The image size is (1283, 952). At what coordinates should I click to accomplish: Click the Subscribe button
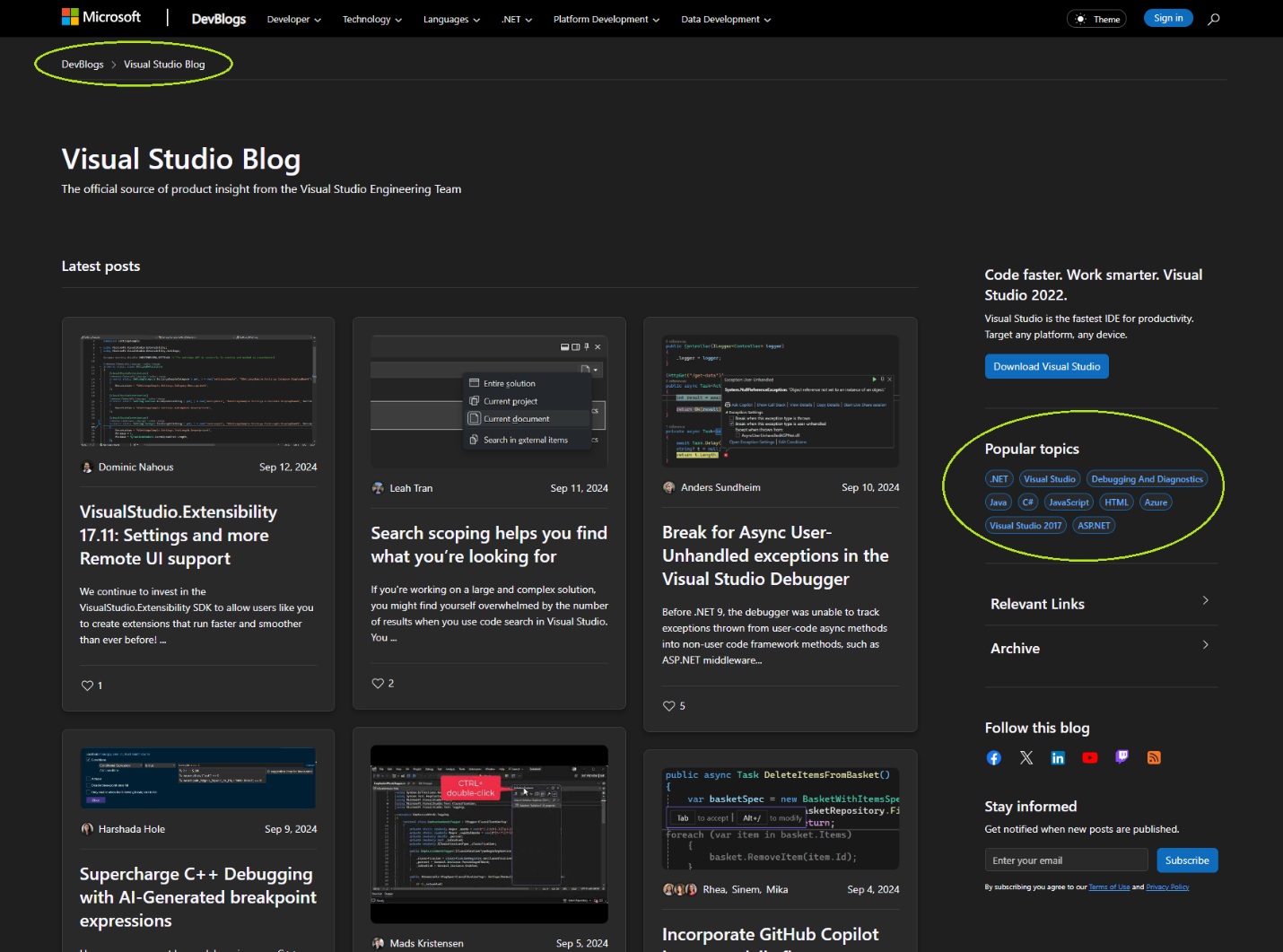[x=1186, y=860]
